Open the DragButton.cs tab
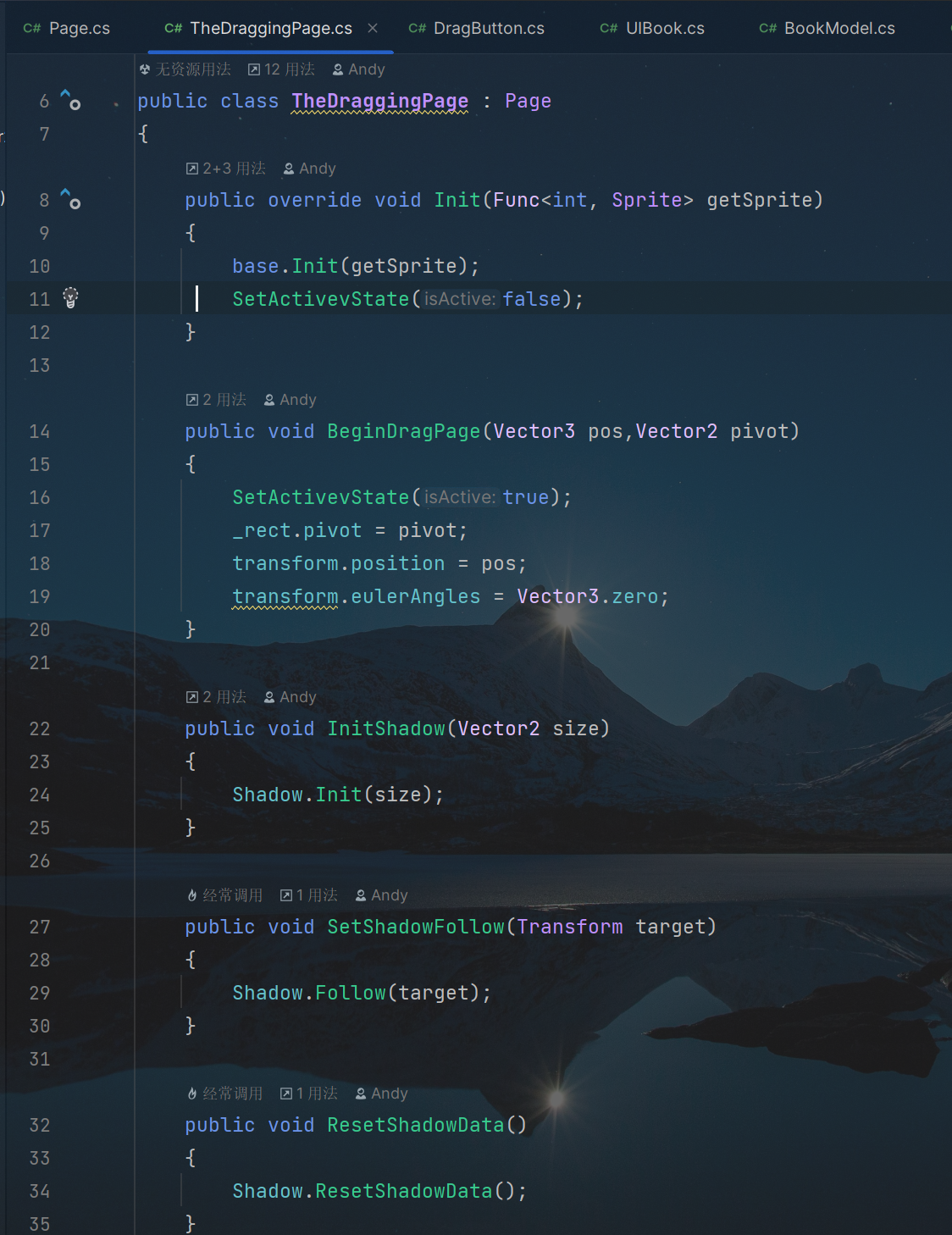 (477, 28)
